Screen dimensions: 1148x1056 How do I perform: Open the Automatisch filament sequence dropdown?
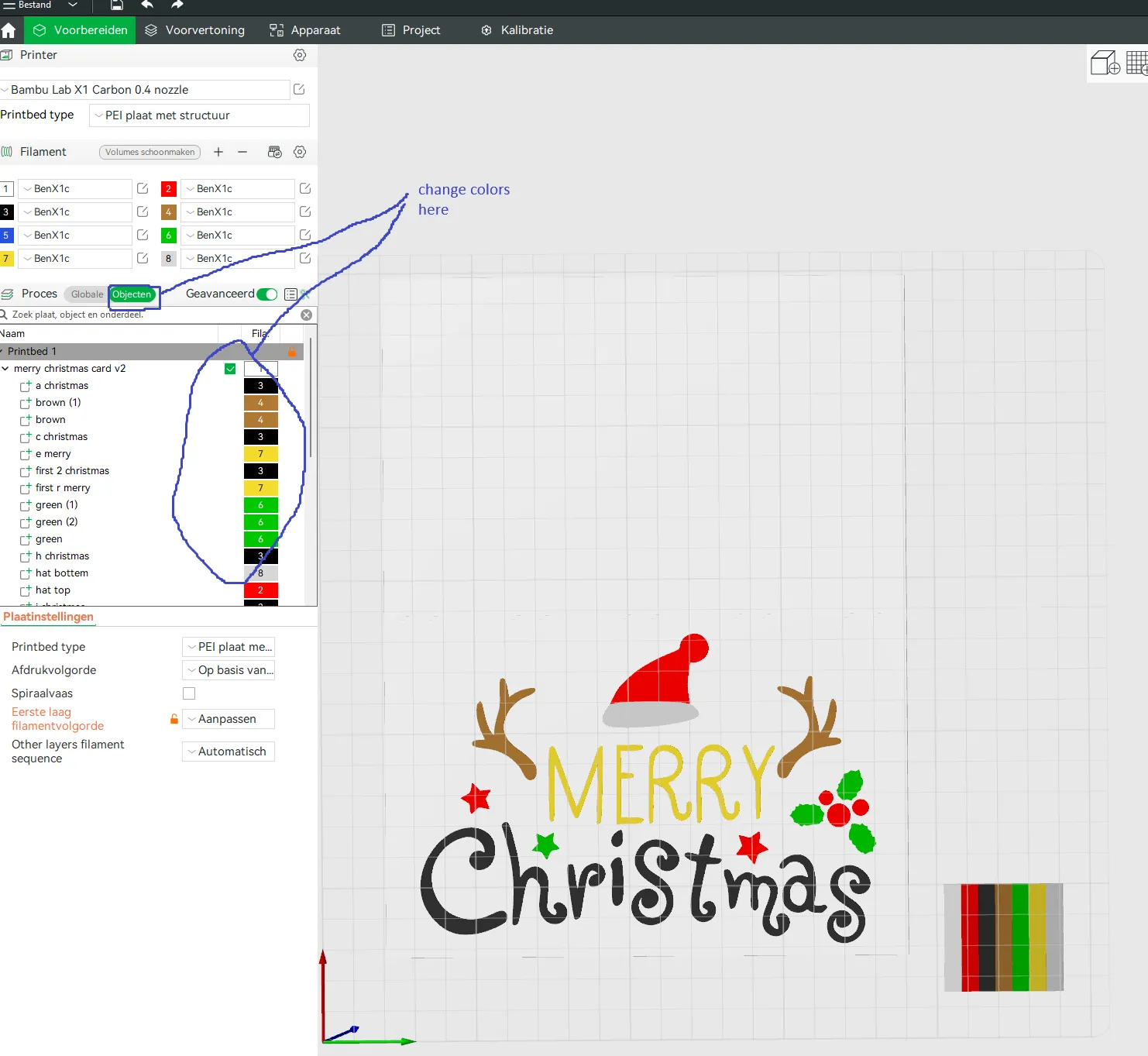click(x=229, y=752)
